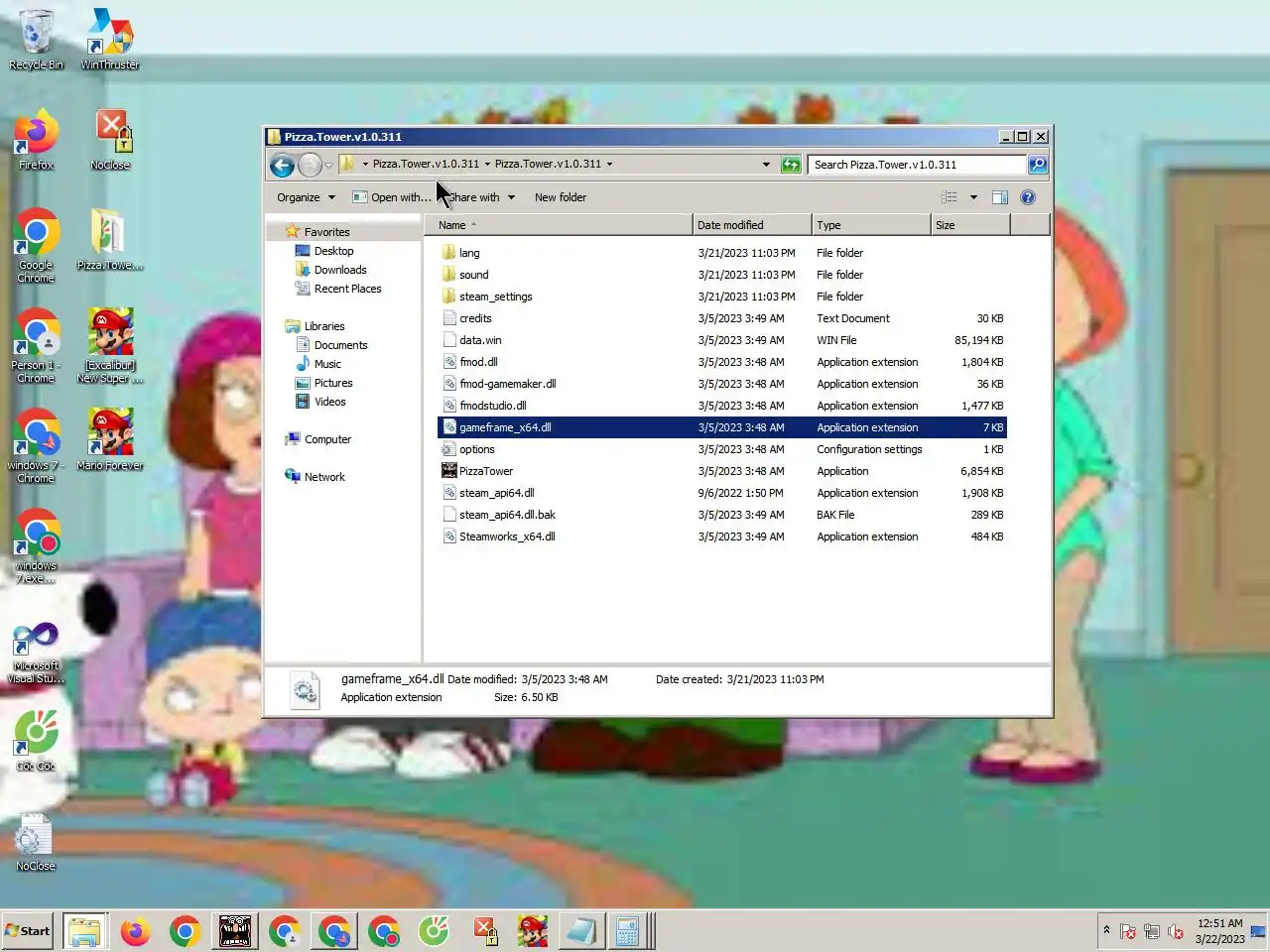1270x952 pixels.
Task: Click calculator icon in taskbar
Action: [628, 931]
